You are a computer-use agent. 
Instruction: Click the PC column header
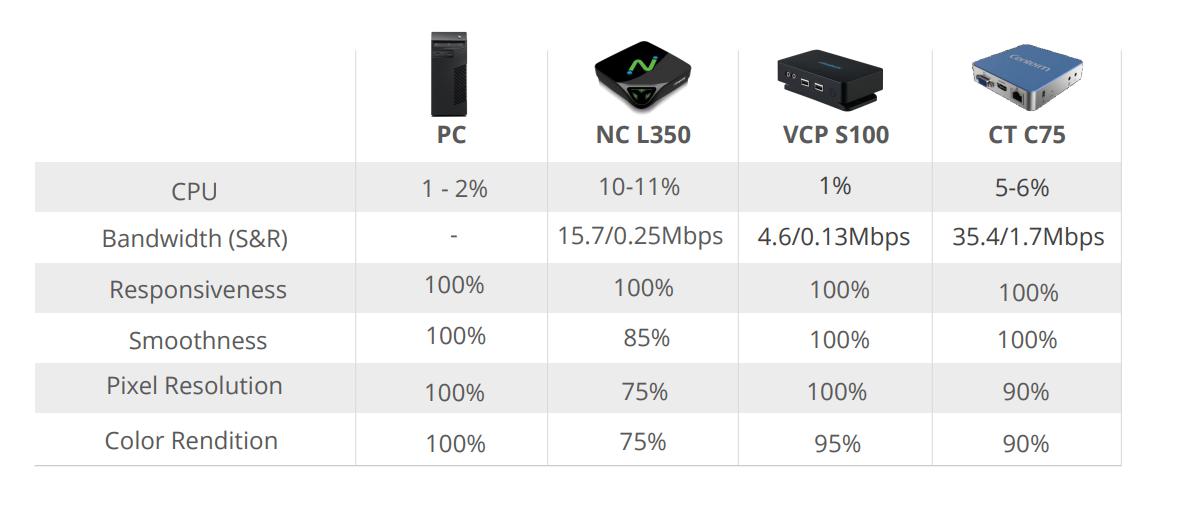pos(452,135)
